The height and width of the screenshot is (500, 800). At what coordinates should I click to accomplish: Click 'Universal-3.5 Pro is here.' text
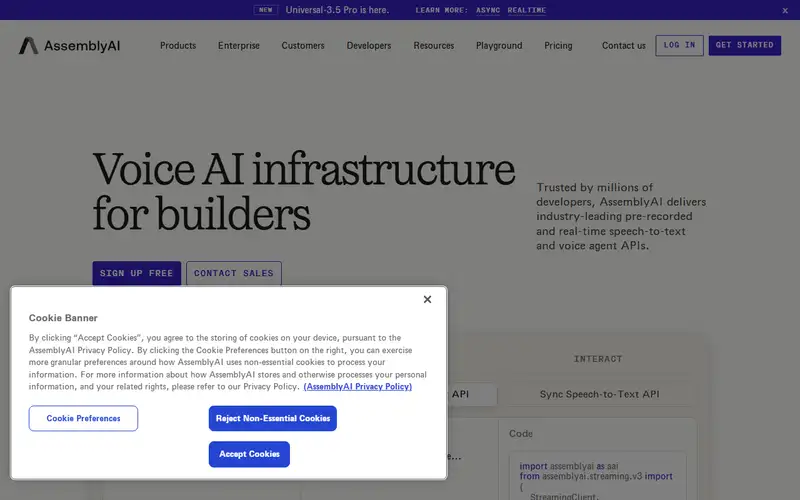[337, 10]
